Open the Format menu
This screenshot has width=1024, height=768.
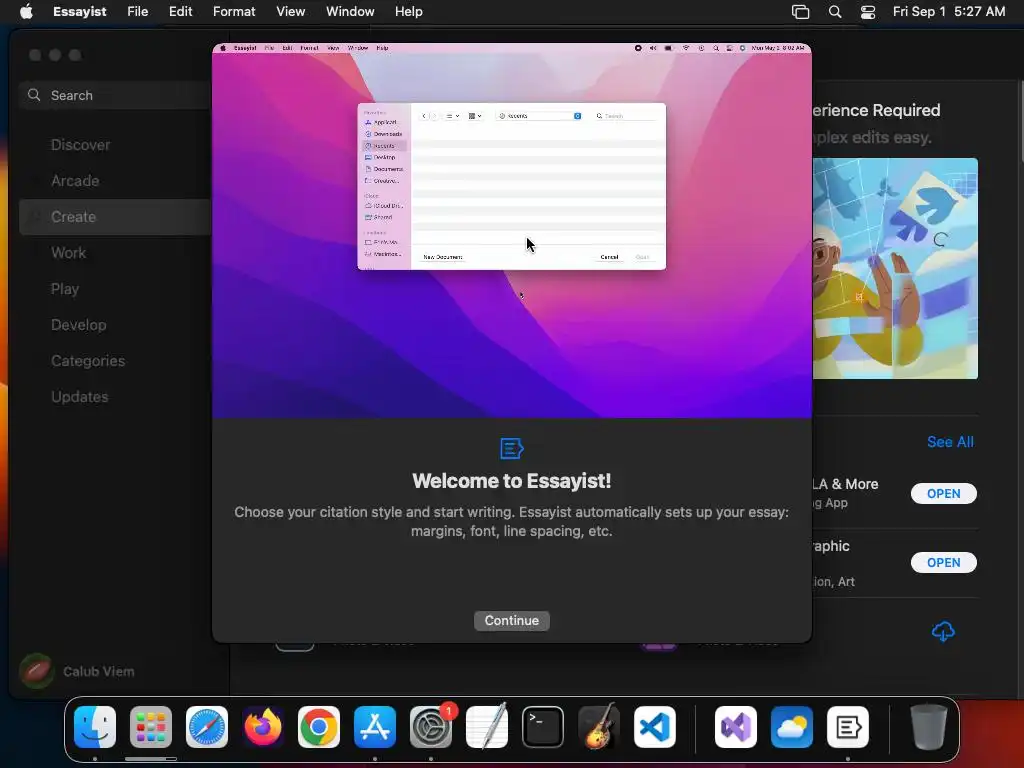click(x=234, y=11)
